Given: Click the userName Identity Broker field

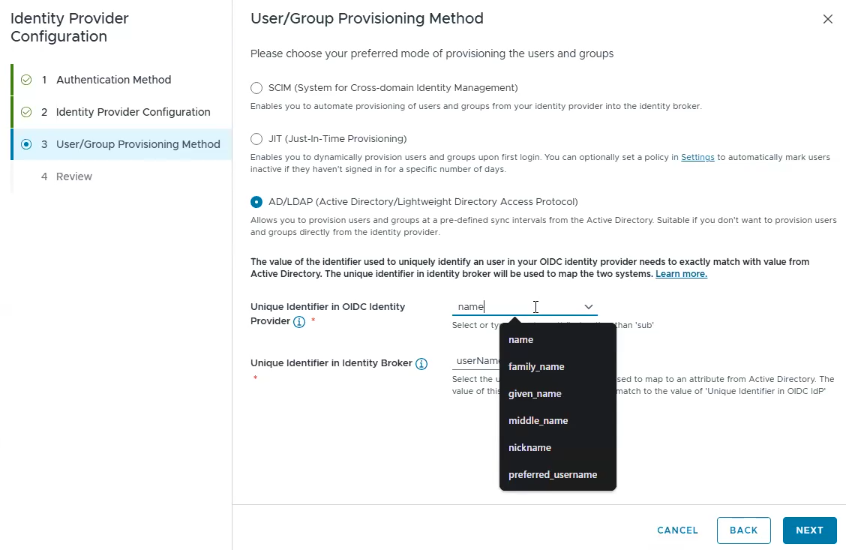Looking at the screenshot, I should (476, 361).
